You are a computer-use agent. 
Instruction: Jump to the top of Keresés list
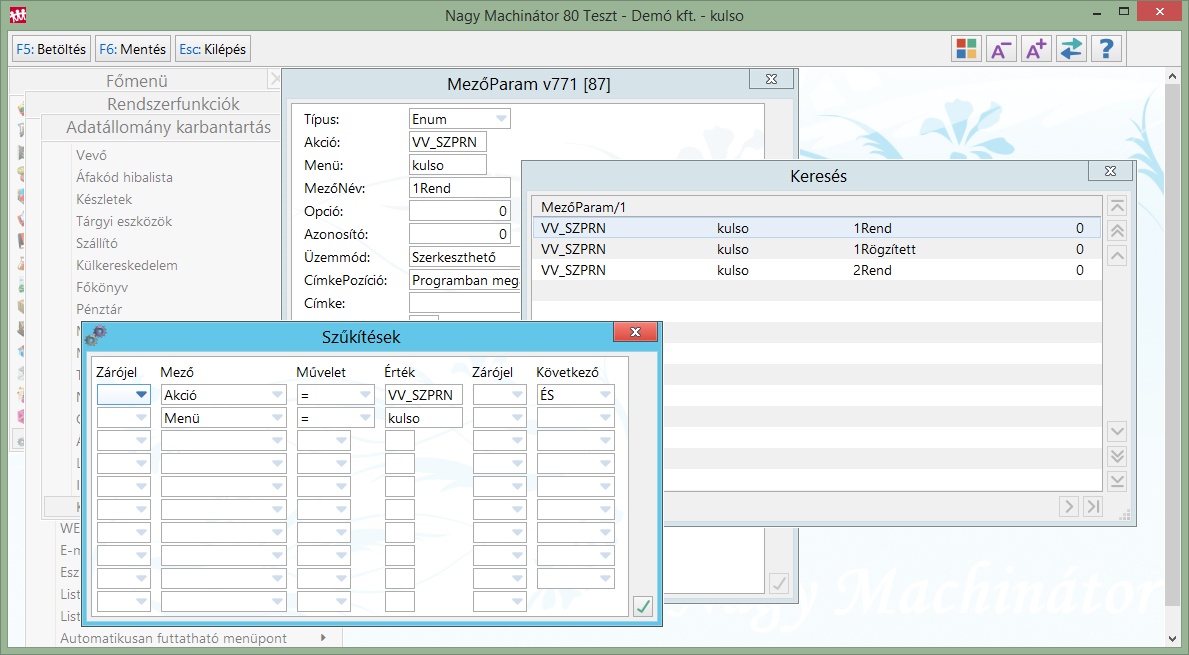pyautogui.click(x=1117, y=207)
